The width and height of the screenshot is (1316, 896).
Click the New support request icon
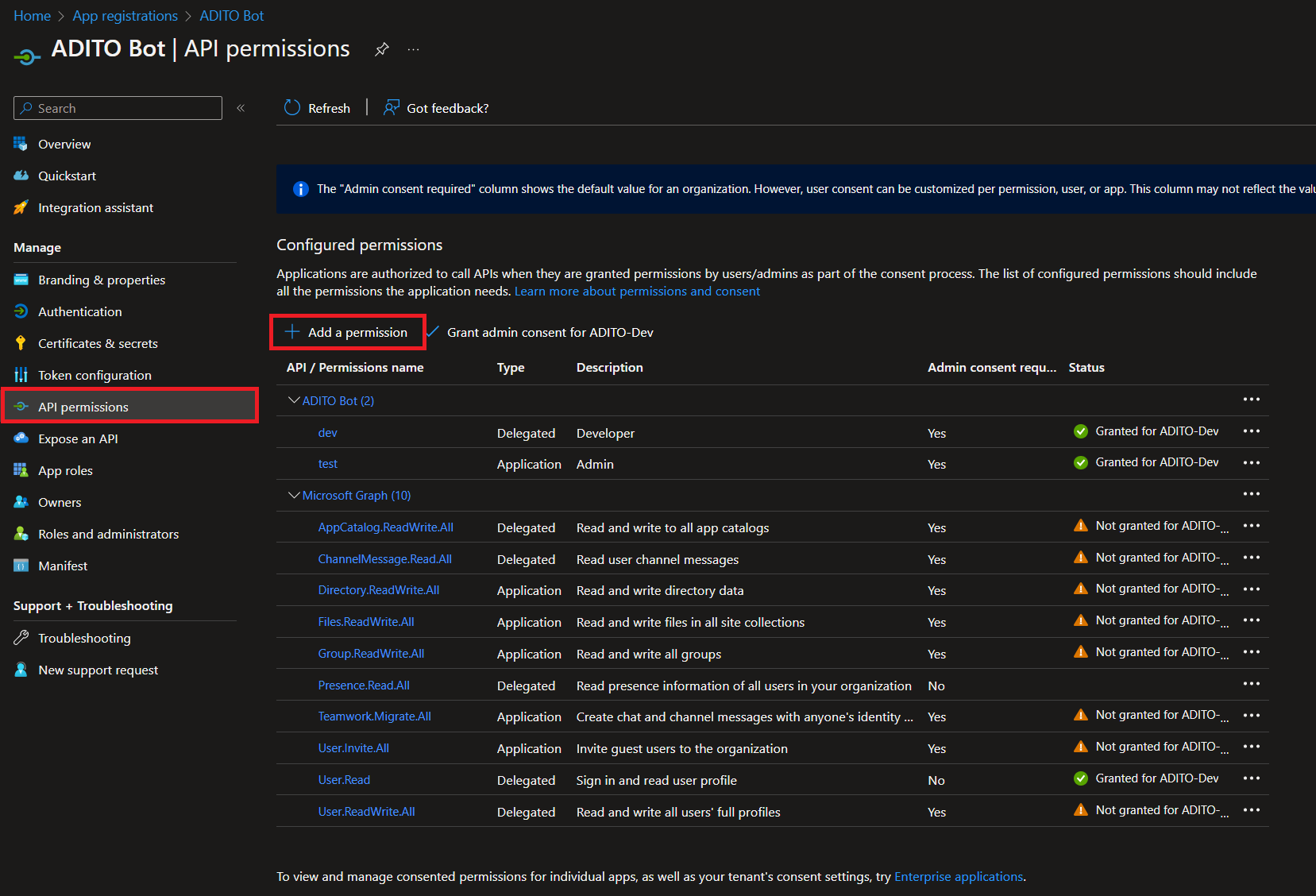point(21,670)
